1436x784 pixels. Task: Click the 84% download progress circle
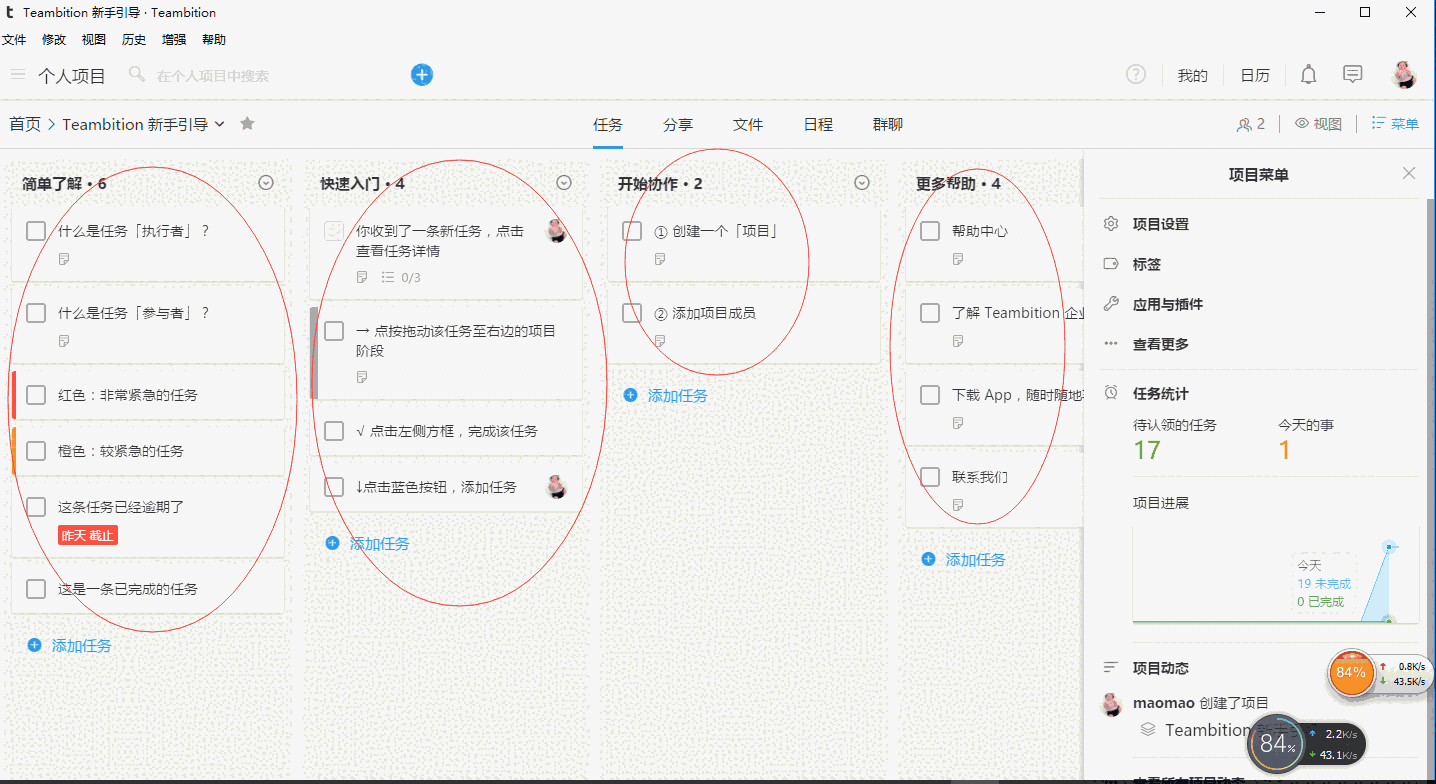[x=1351, y=673]
